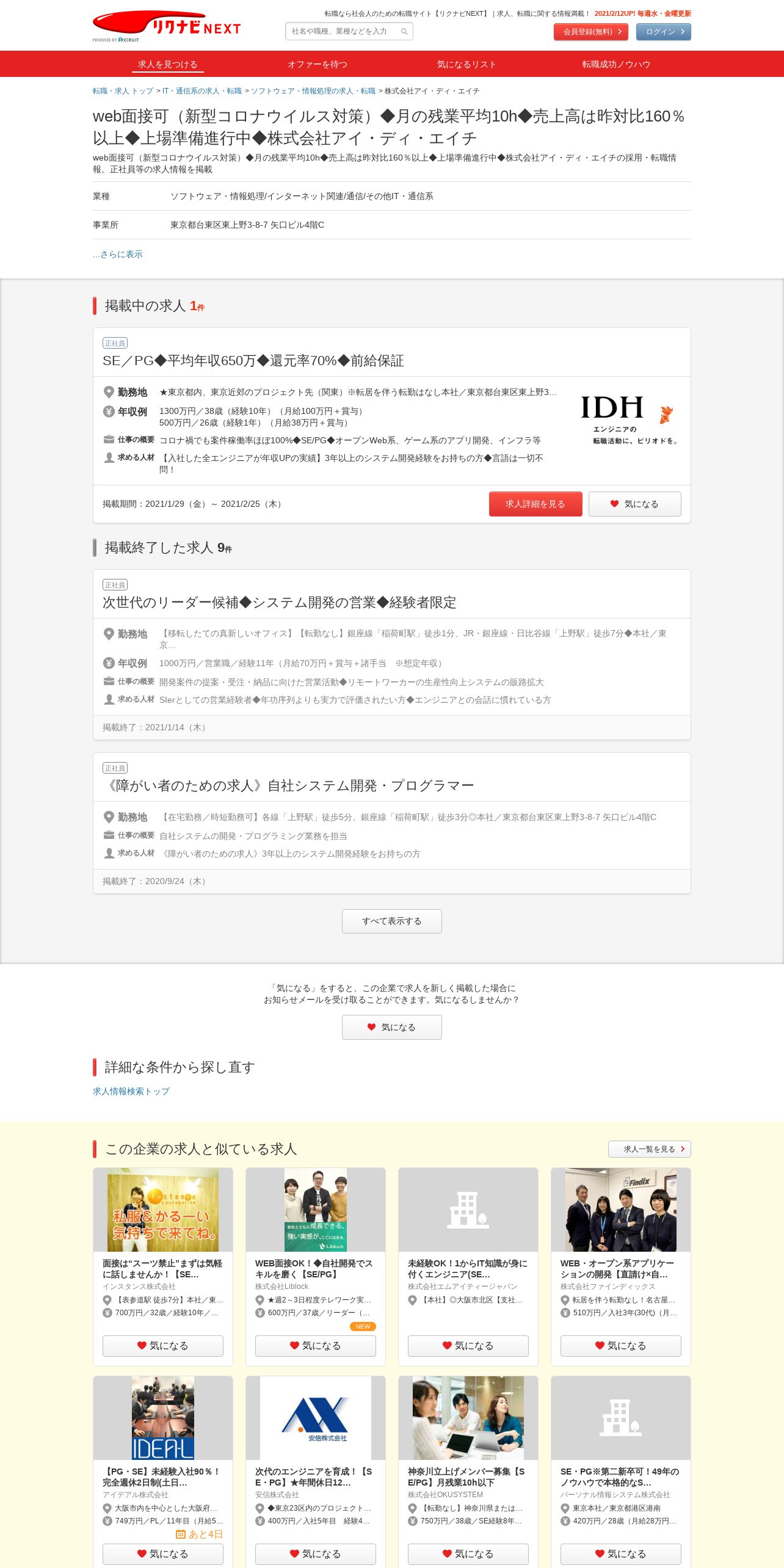Viewport: 784px width, 1568px height.
Task: Click 気になる on the パーソナル情報システム card
Action: pos(621,1554)
